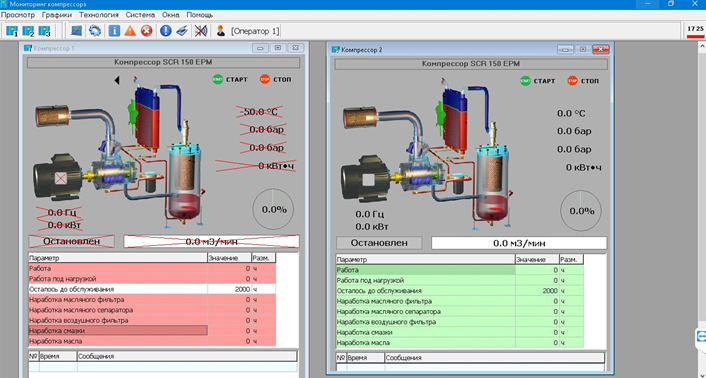Image resolution: width=706 pixels, height=378 pixels.
Task: Click Время column header in Компрессор 2
Action: (x=366, y=358)
